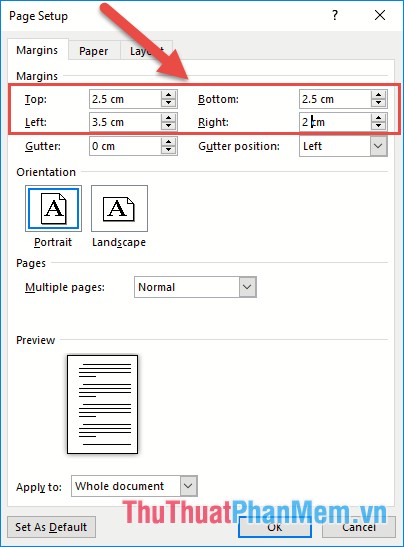This screenshot has height=547, width=404.
Task: Click the Right margin input field
Action: tap(335, 122)
